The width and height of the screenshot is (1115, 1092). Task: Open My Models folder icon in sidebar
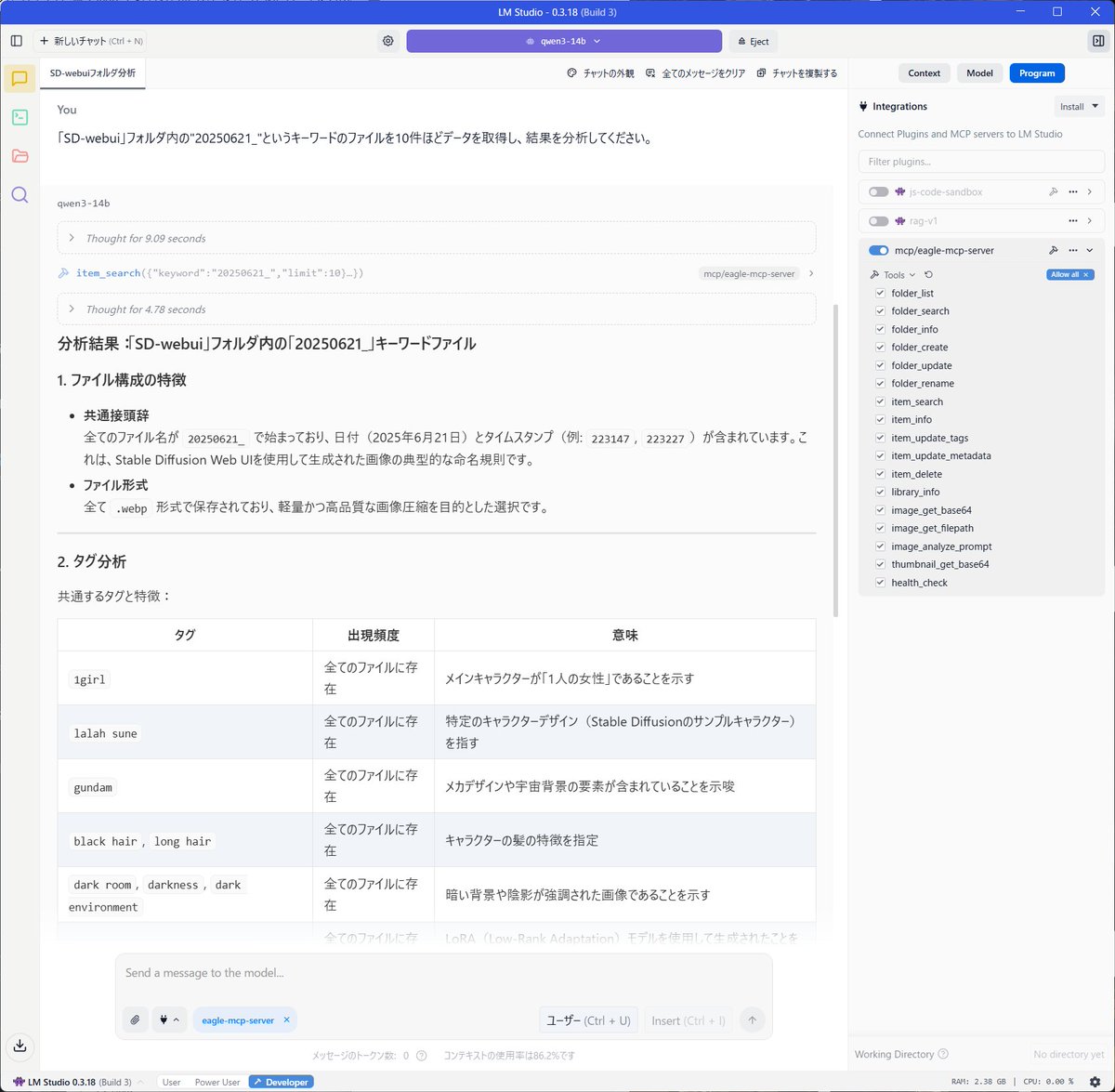pos(20,155)
